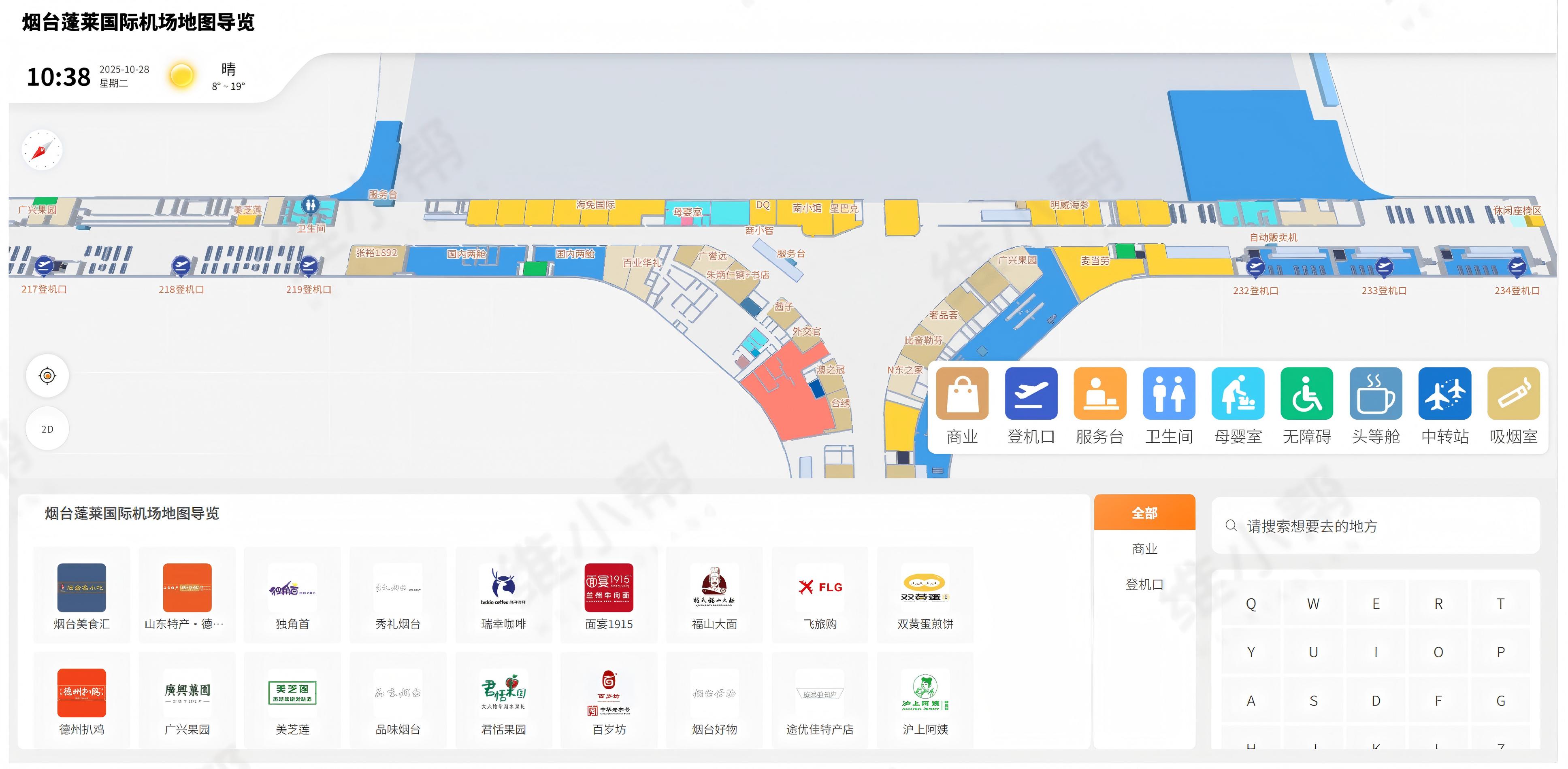Screen dimensions: 1568x769
Task: Select the 全部 category tab
Action: 1144,513
